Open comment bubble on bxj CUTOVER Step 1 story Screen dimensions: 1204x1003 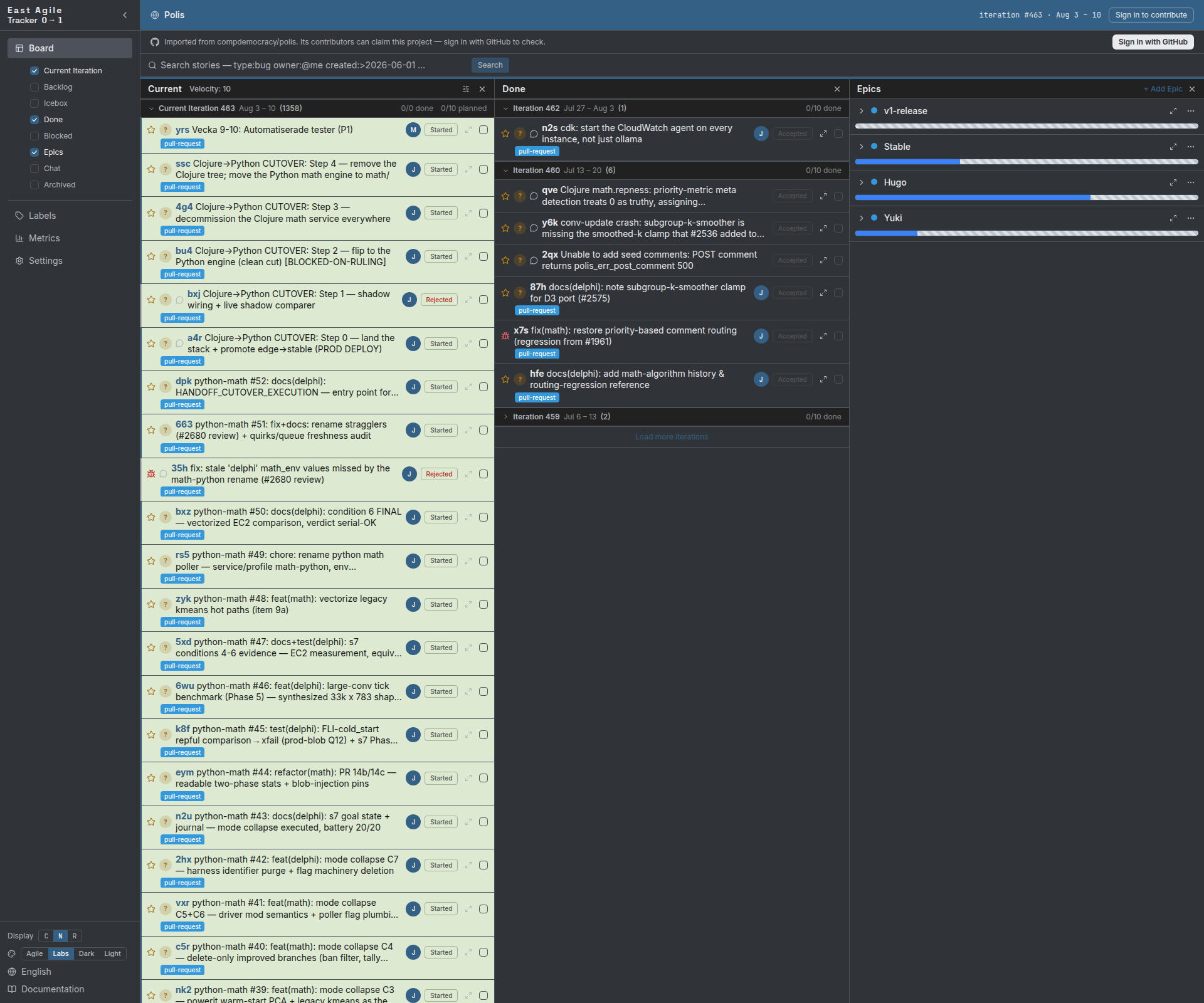pos(179,300)
